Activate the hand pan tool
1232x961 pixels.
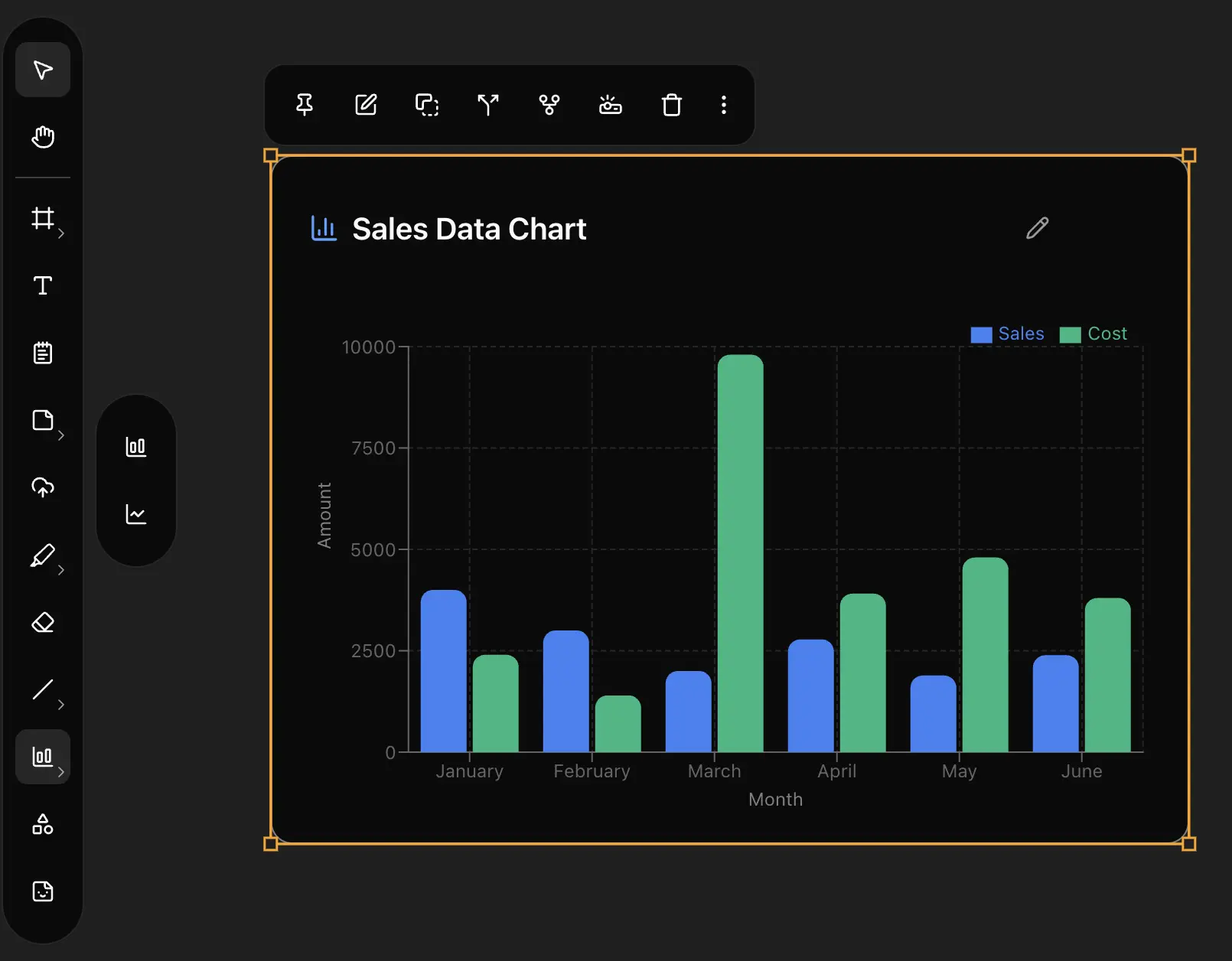point(43,137)
